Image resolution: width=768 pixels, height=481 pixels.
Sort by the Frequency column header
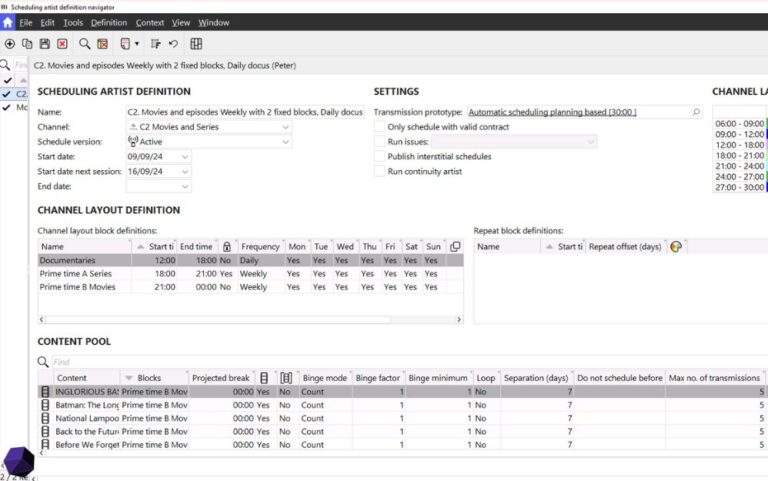click(x=260, y=246)
